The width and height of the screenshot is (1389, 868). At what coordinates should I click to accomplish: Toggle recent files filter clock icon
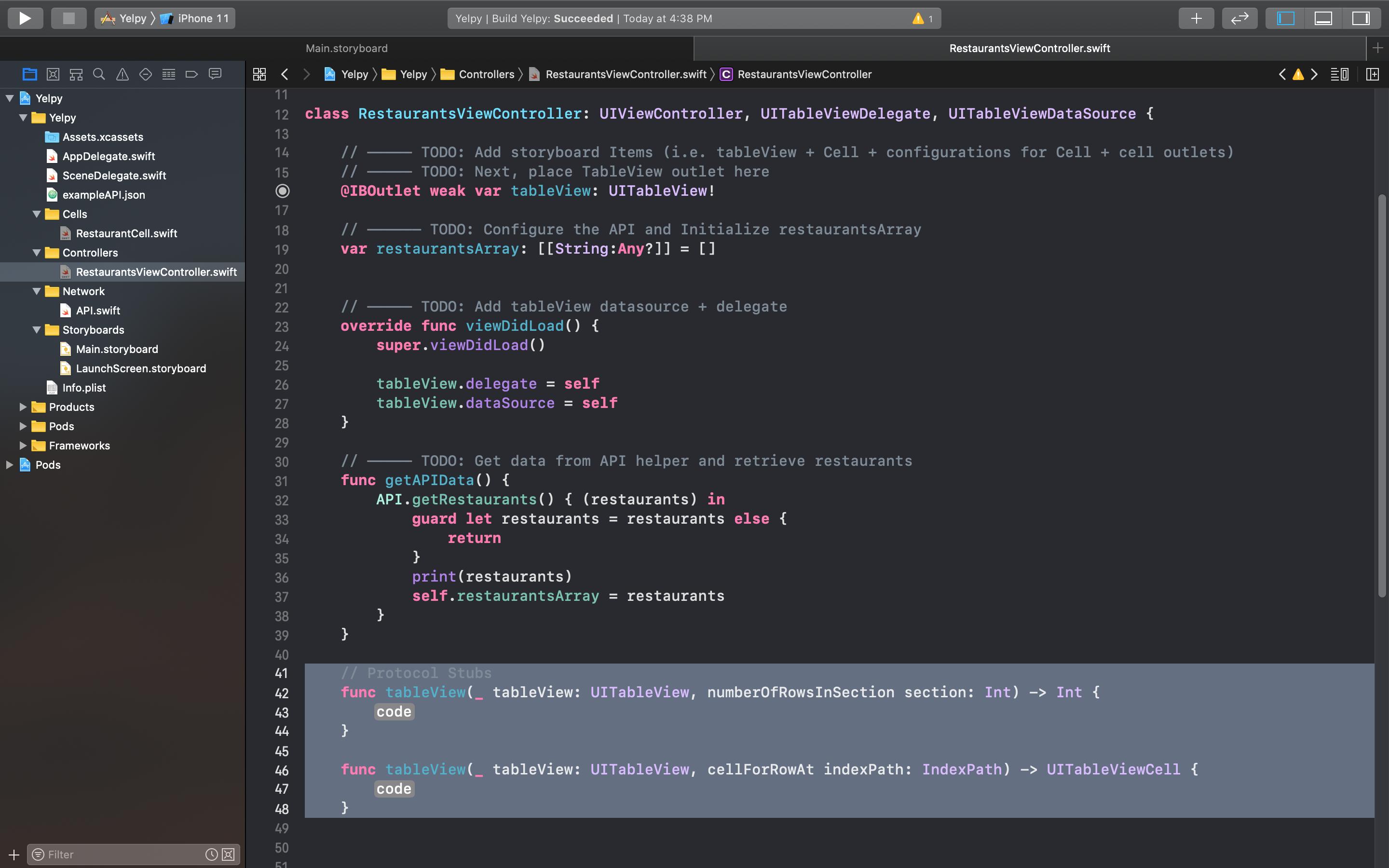click(211, 854)
